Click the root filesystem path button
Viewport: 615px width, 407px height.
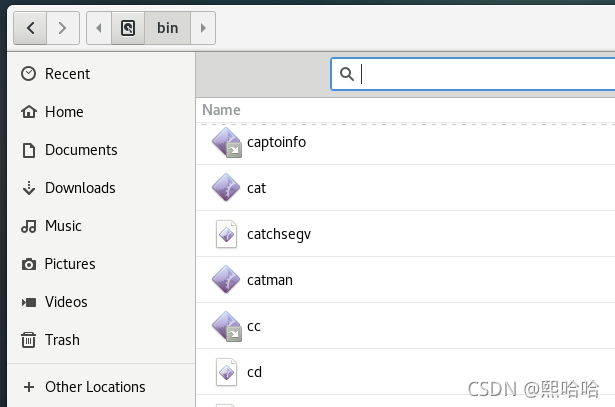[x=128, y=28]
